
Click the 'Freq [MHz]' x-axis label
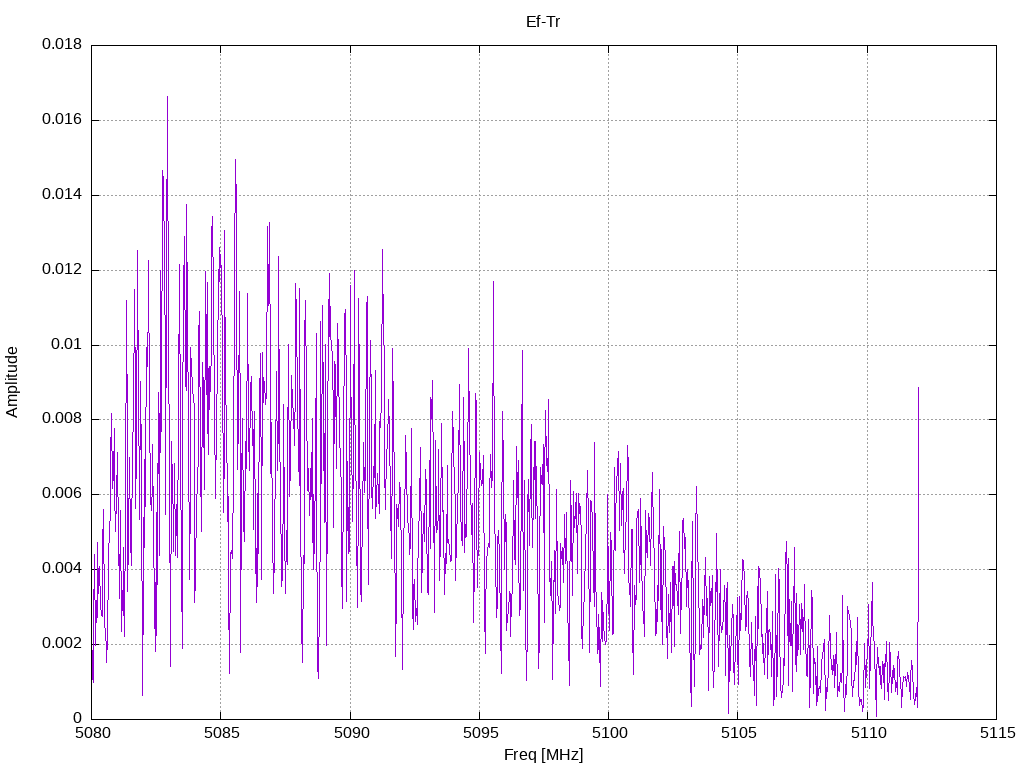(x=543, y=755)
